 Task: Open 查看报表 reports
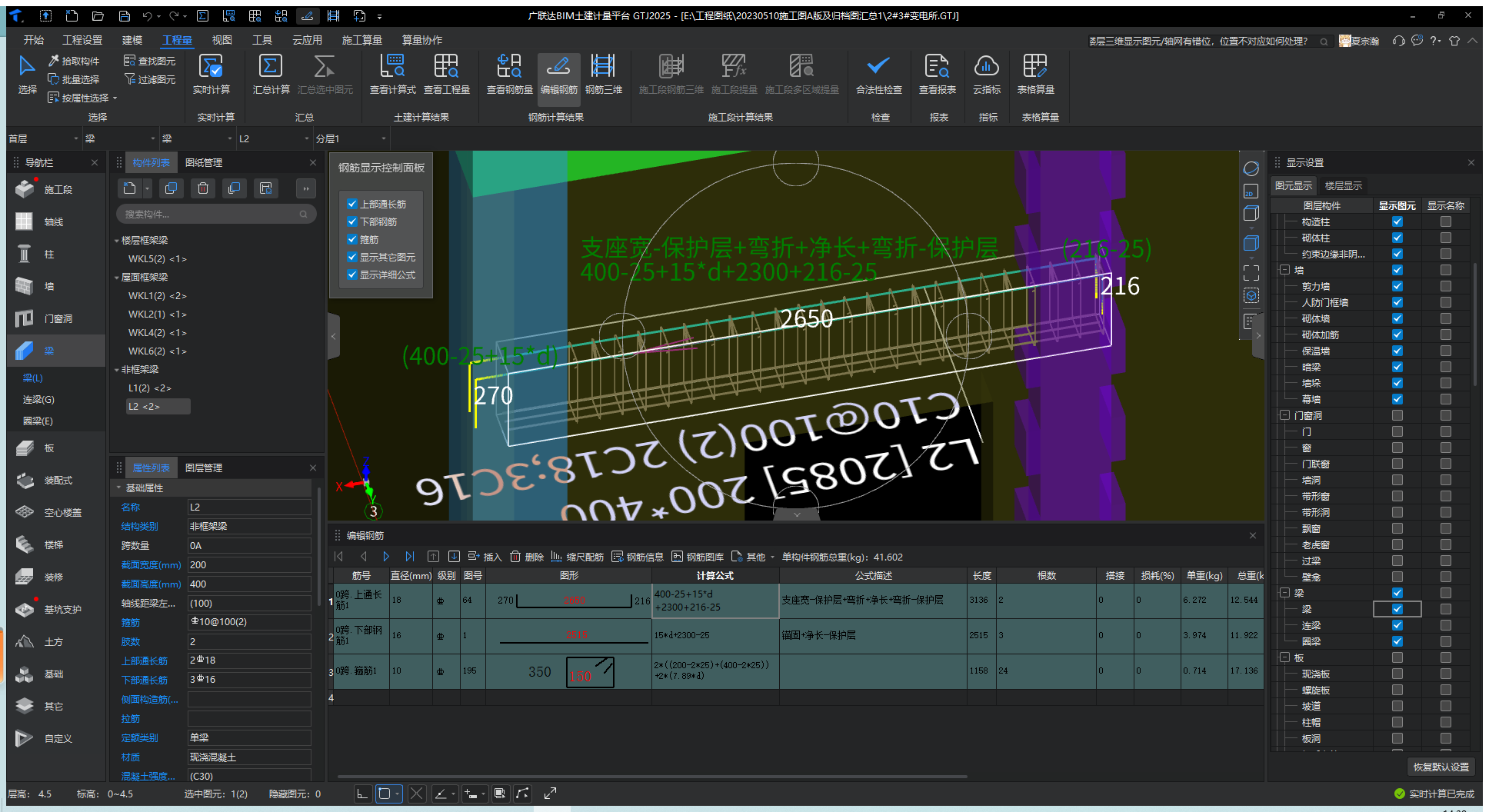click(937, 74)
